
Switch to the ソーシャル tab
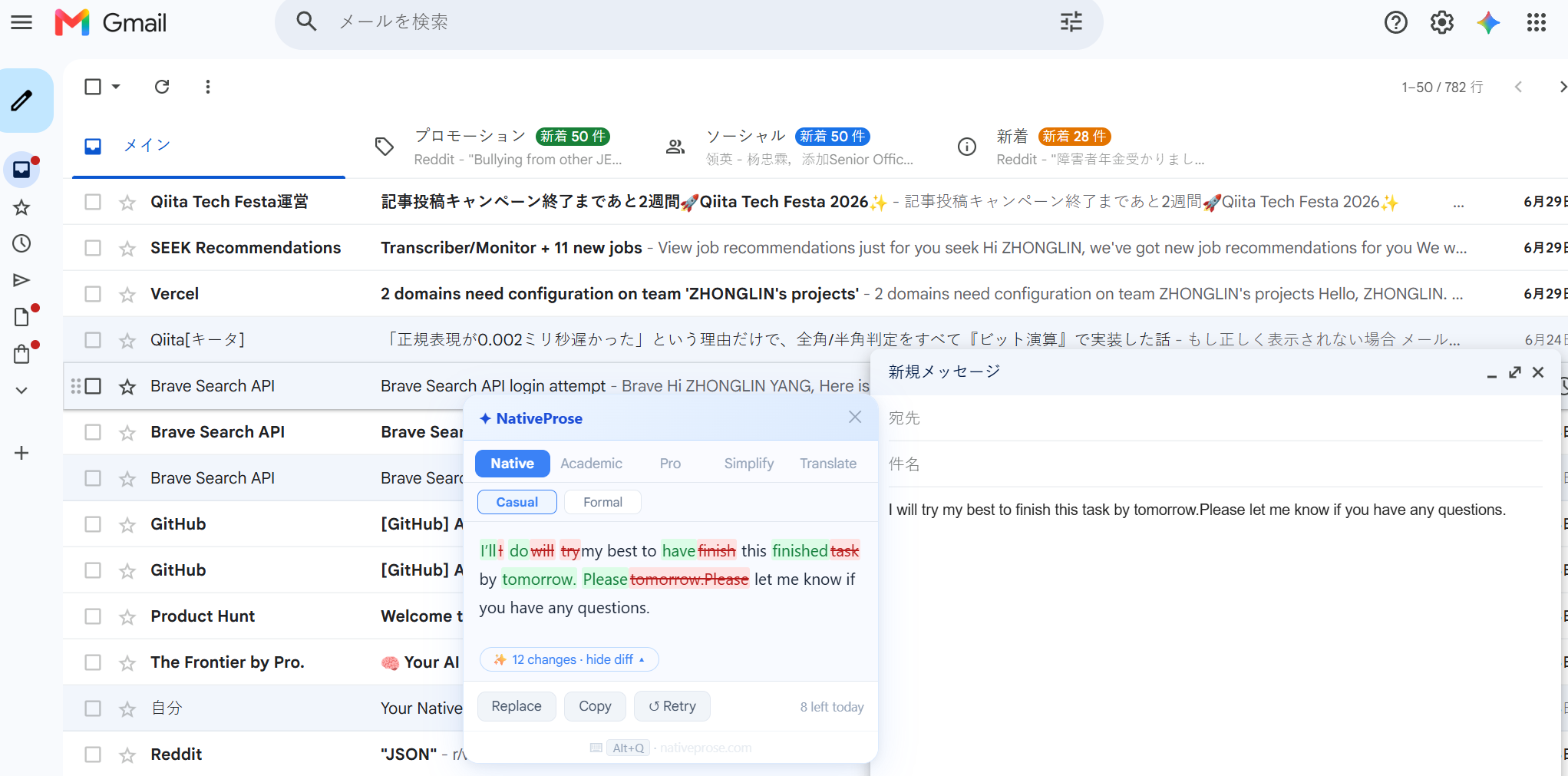click(791, 147)
